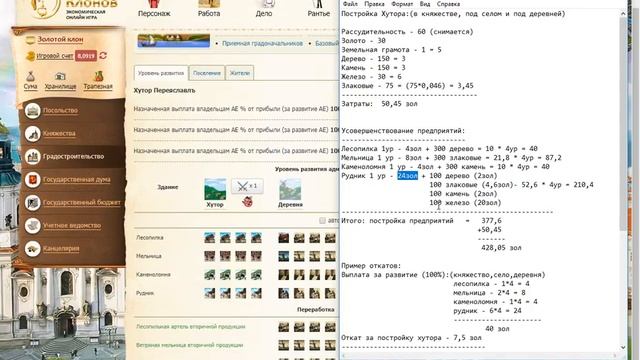
Task: Click the river landscape banner image
Action: (173, 41)
